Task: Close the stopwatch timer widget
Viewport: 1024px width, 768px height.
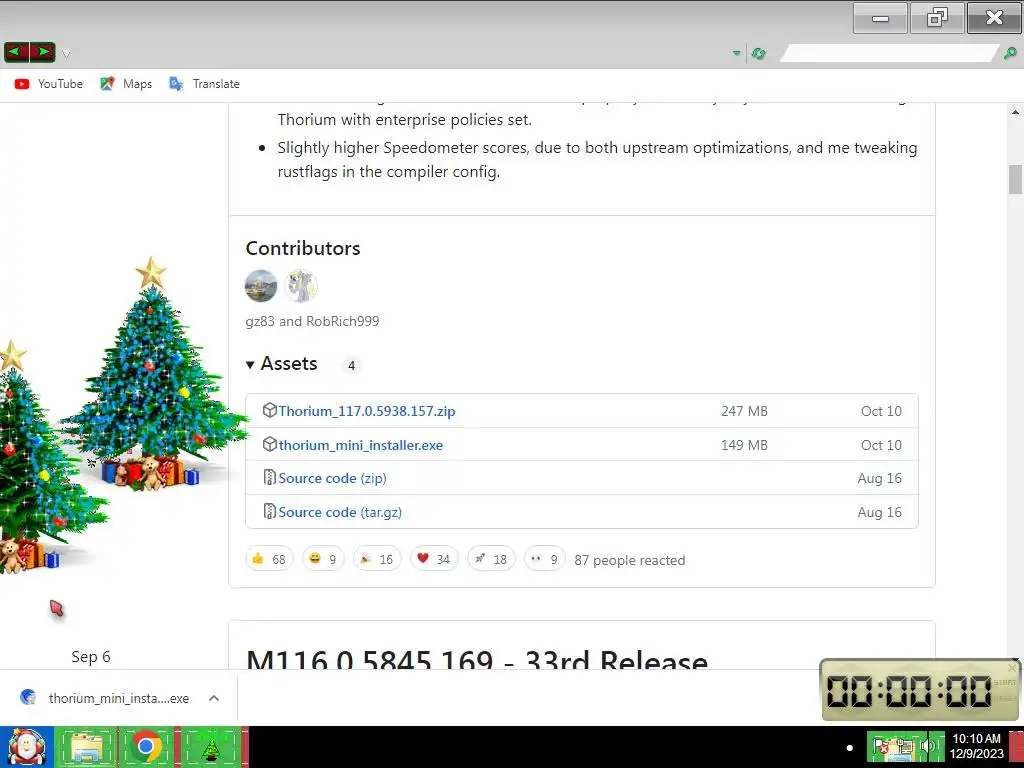Action: point(1012,667)
